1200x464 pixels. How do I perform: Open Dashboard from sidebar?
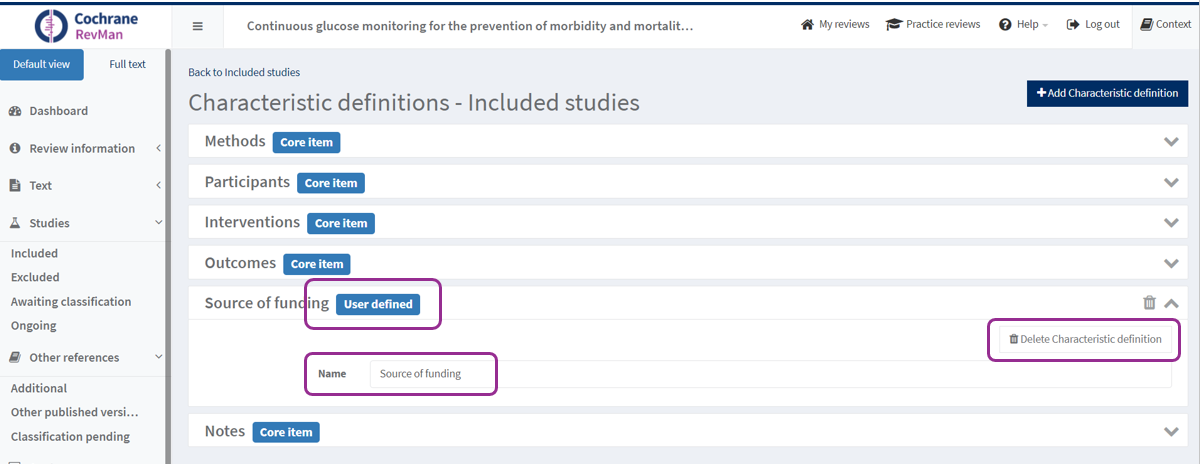[x=58, y=111]
